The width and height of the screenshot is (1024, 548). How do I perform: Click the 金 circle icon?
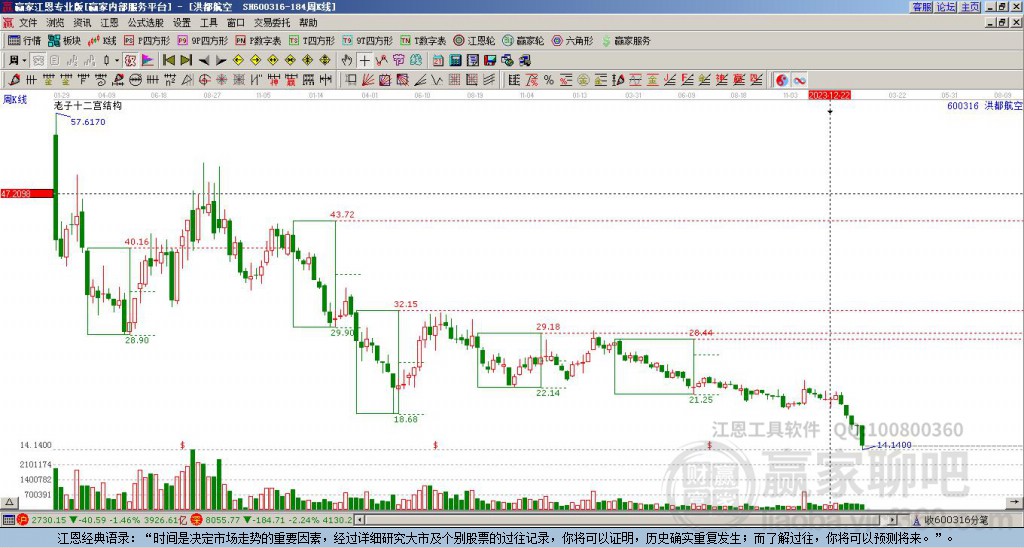pos(583,80)
